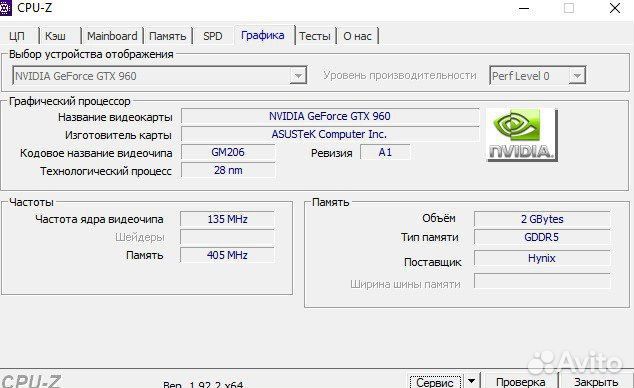Open the Mainboard tab
Image resolution: width=634 pixels, height=388 pixels.
(112, 36)
